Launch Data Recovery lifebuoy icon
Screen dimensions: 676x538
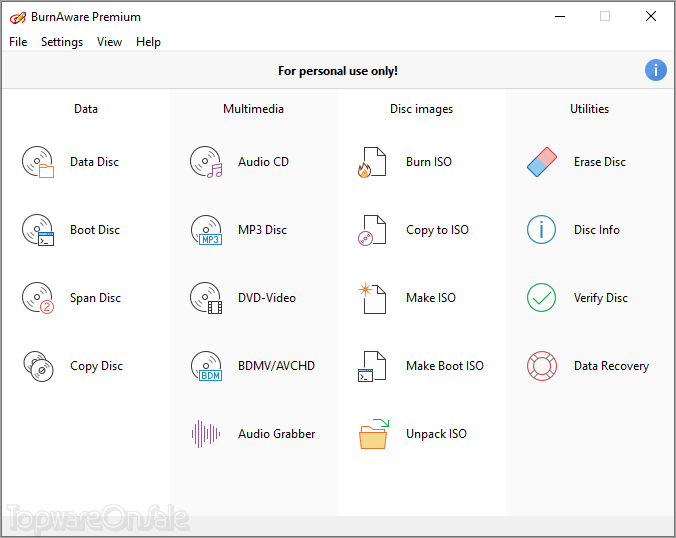(x=541, y=366)
